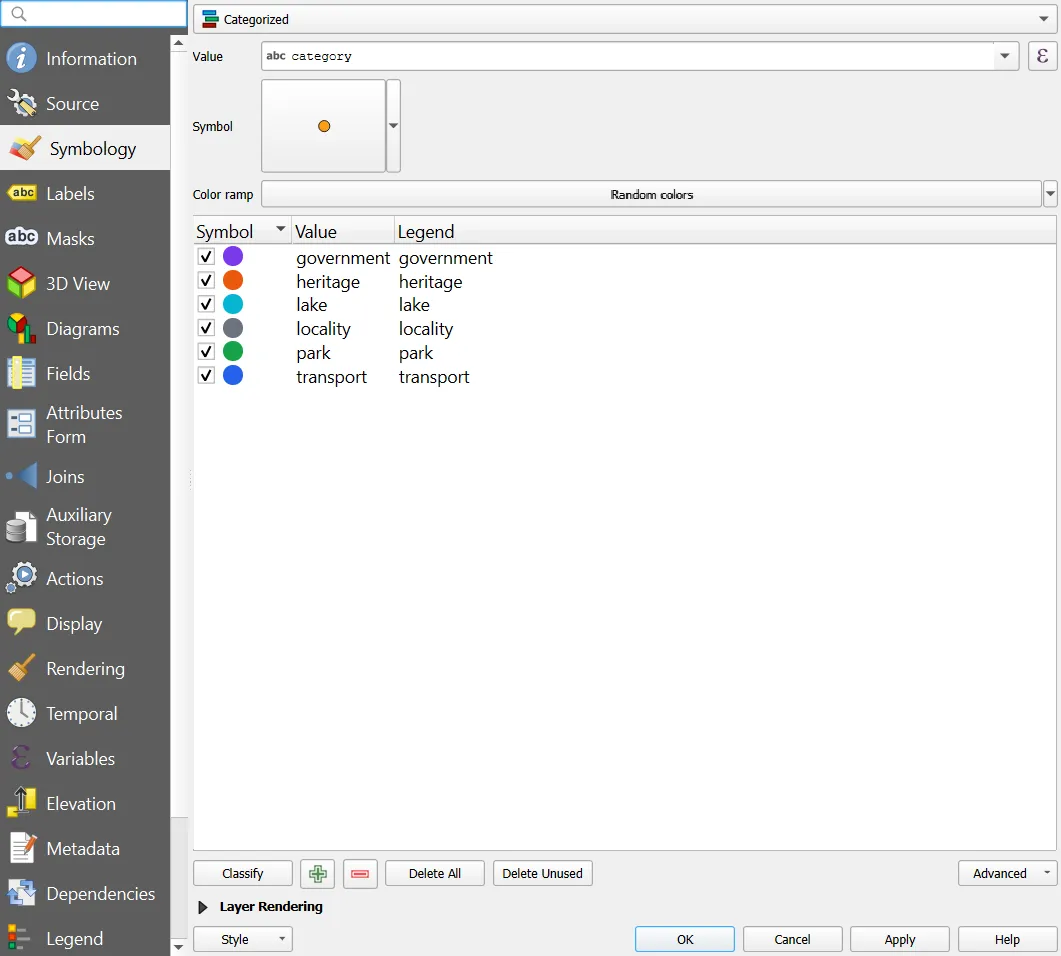Click the Masks abc icon

[21, 237]
